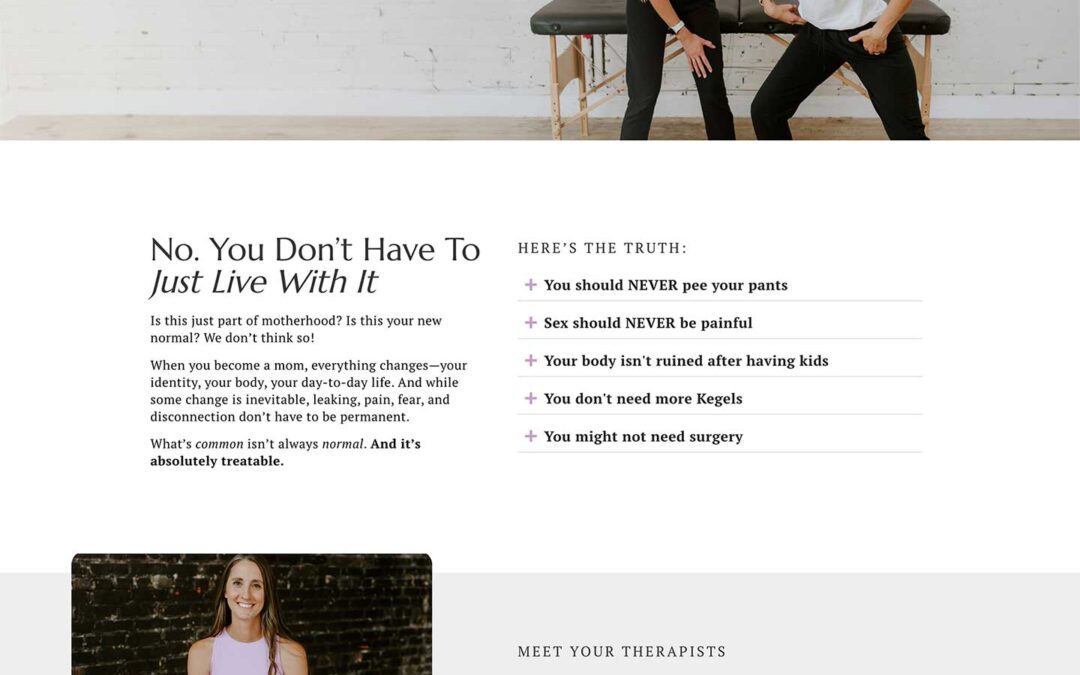The height and width of the screenshot is (675, 1080).
Task: Click the "Is this just part of motherhood?" paragraph
Action: tap(296, 329)
